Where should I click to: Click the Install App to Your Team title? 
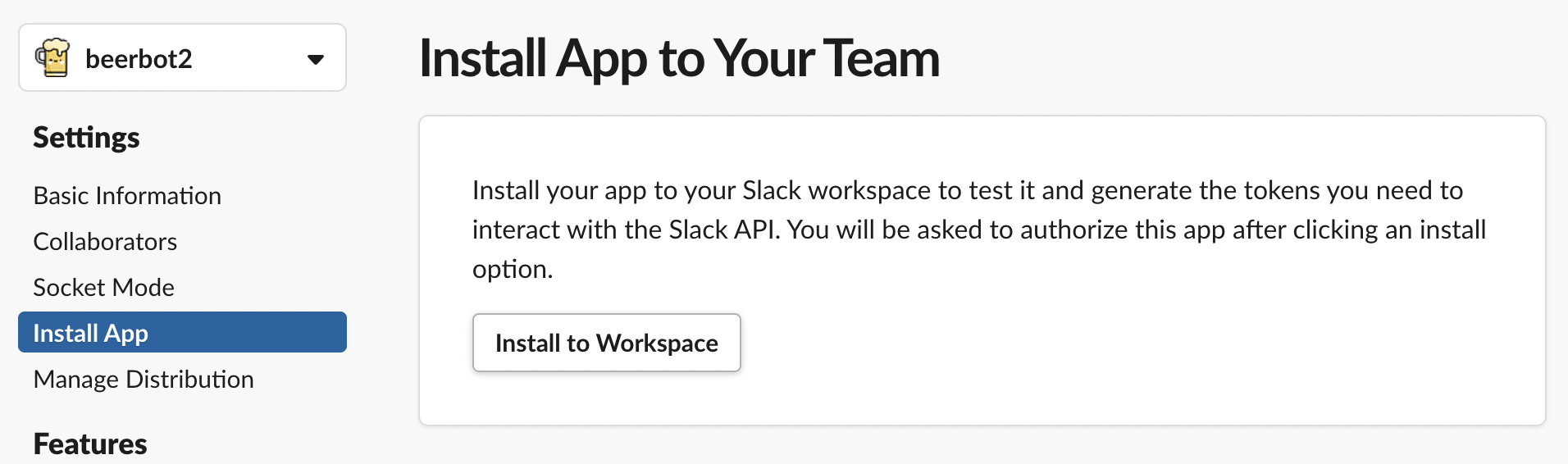click(x=679, y=59)
